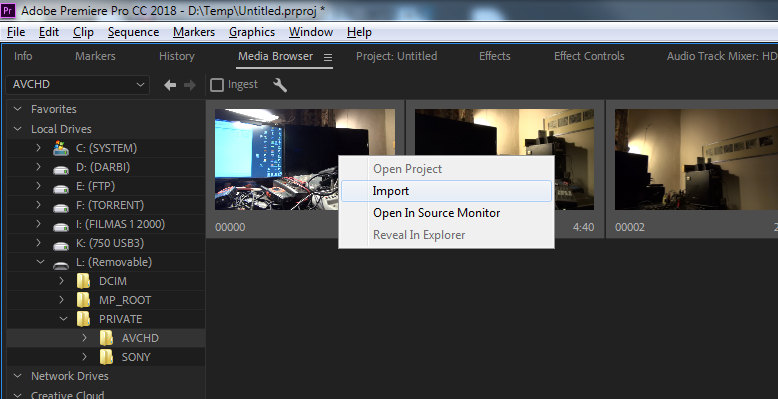Click the SONY folder icon

coord(106,357)
